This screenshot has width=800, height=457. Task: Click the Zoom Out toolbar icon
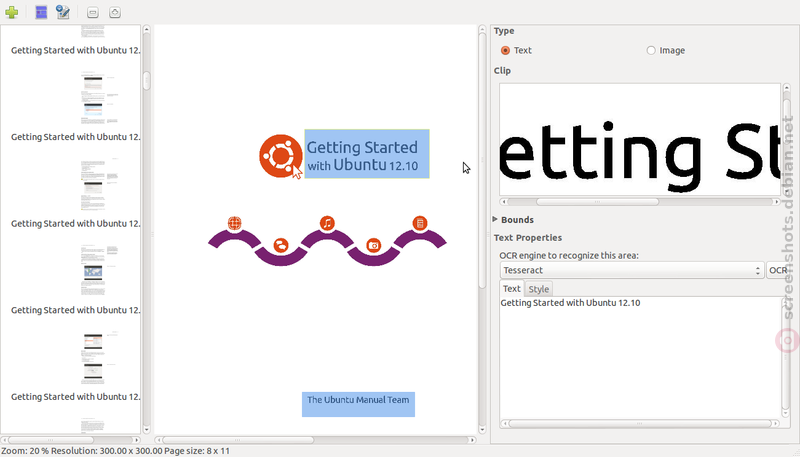(x=93, y=12)
